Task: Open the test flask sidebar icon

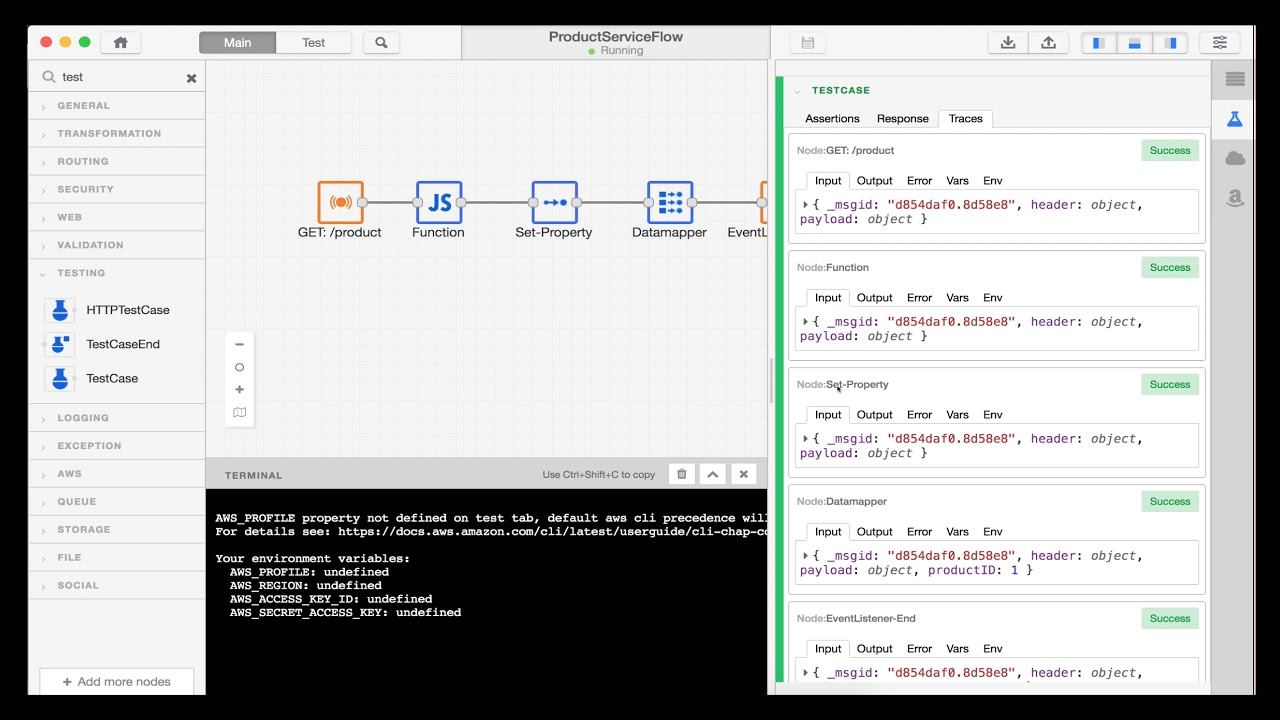Action: 1234,119
